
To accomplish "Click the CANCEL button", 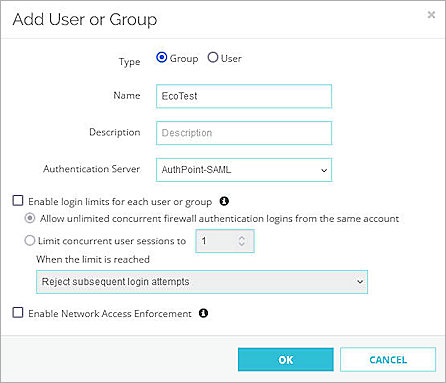I will (388, 360).
